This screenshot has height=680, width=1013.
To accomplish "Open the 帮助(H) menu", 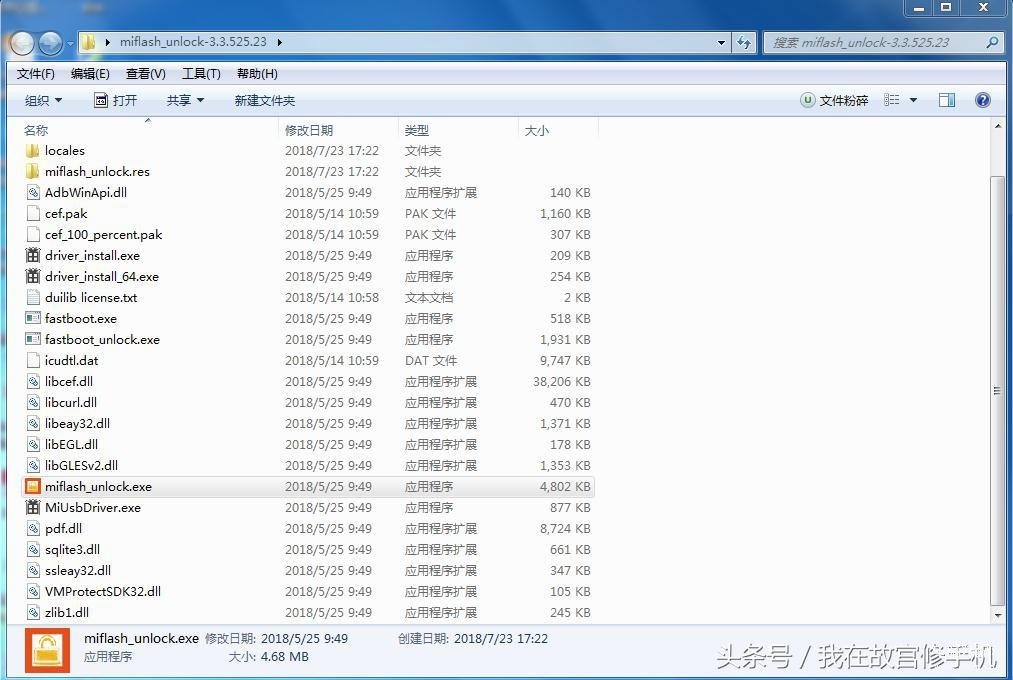I will pos(257,74).
